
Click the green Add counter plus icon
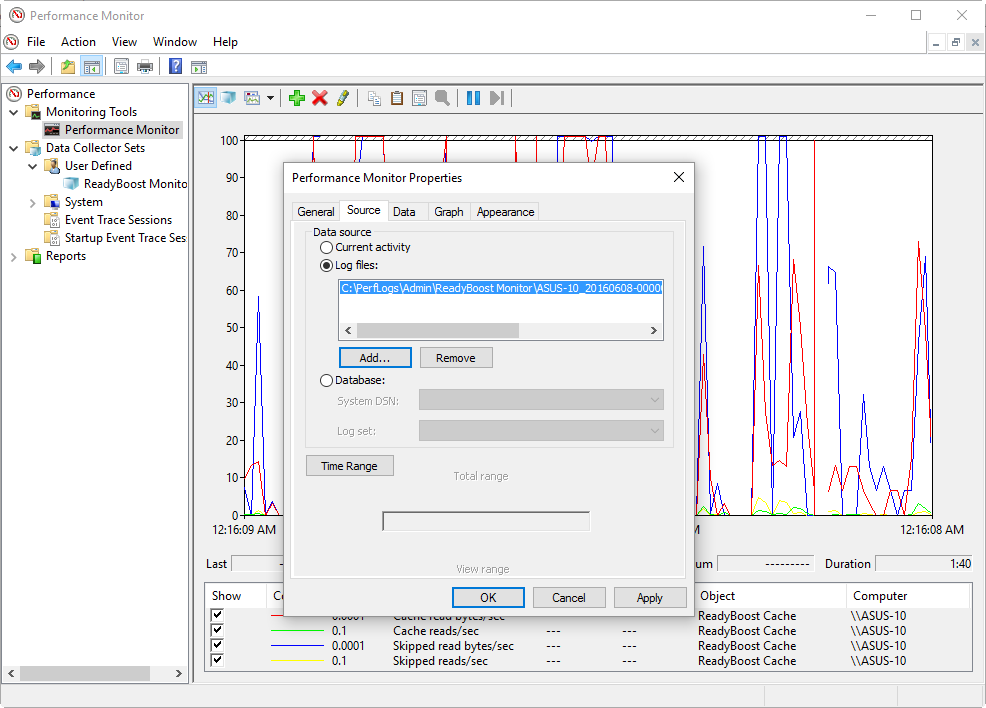pos(296,98)
